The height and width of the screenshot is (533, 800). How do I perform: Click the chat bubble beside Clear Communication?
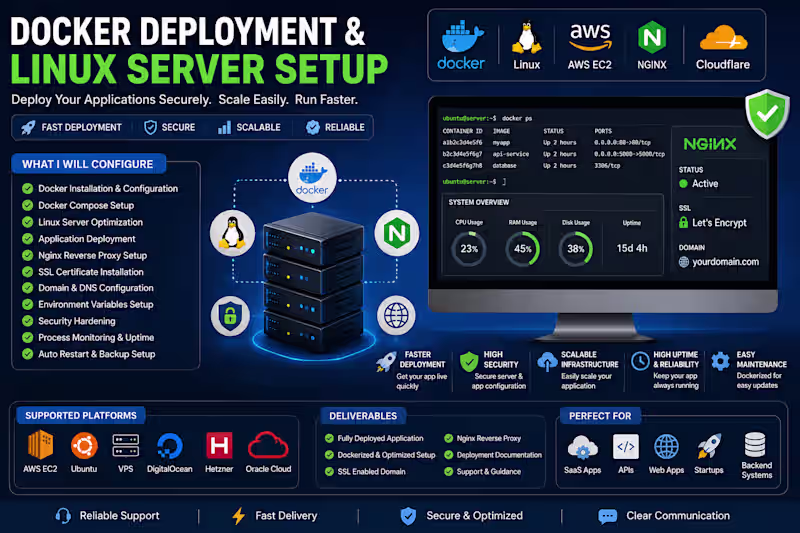607,516
